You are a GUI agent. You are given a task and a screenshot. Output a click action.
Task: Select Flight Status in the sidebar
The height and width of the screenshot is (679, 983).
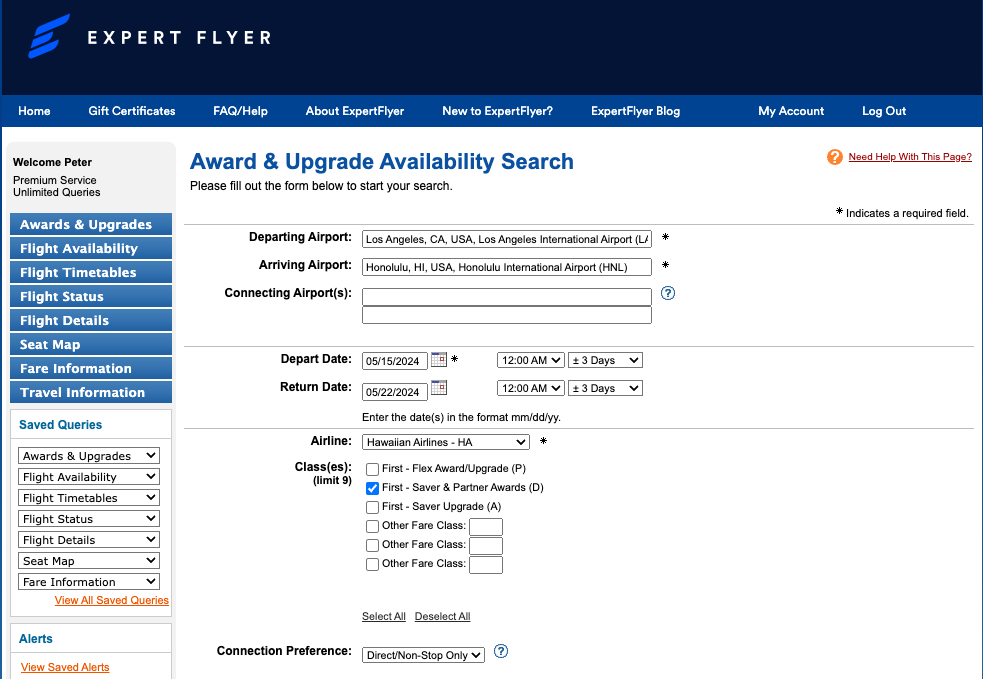[x=90, y=296]
